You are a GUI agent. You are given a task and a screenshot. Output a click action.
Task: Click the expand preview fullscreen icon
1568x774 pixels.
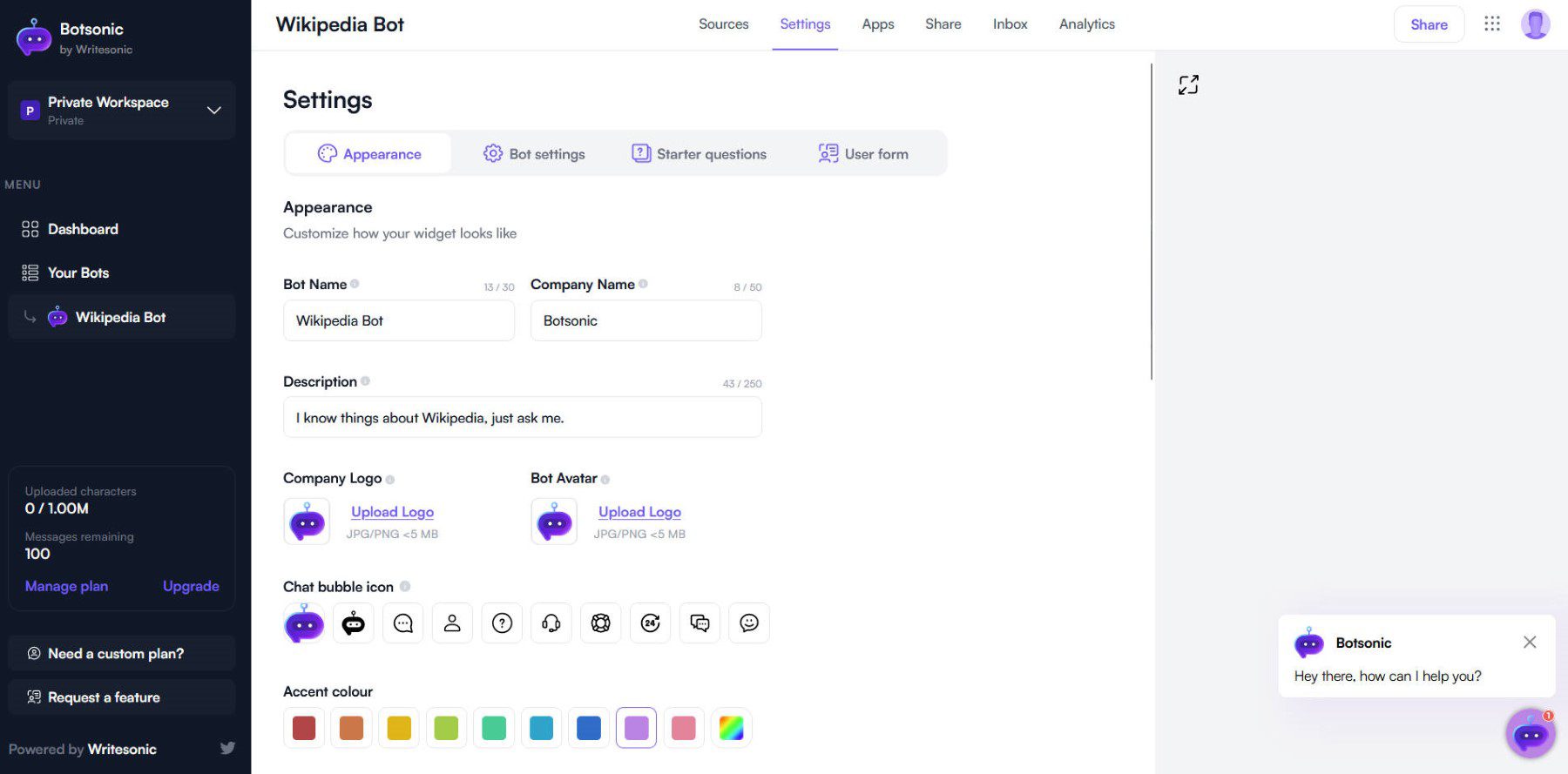tap(1188, 84)
